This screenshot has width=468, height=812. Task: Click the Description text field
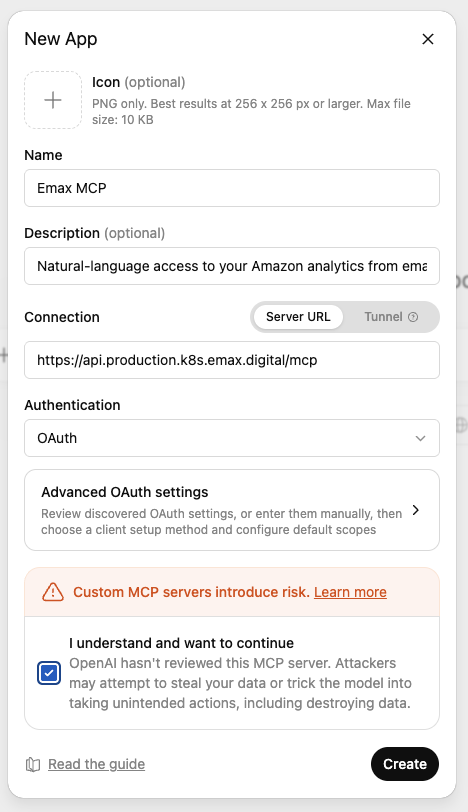click(x=232, y=266)
